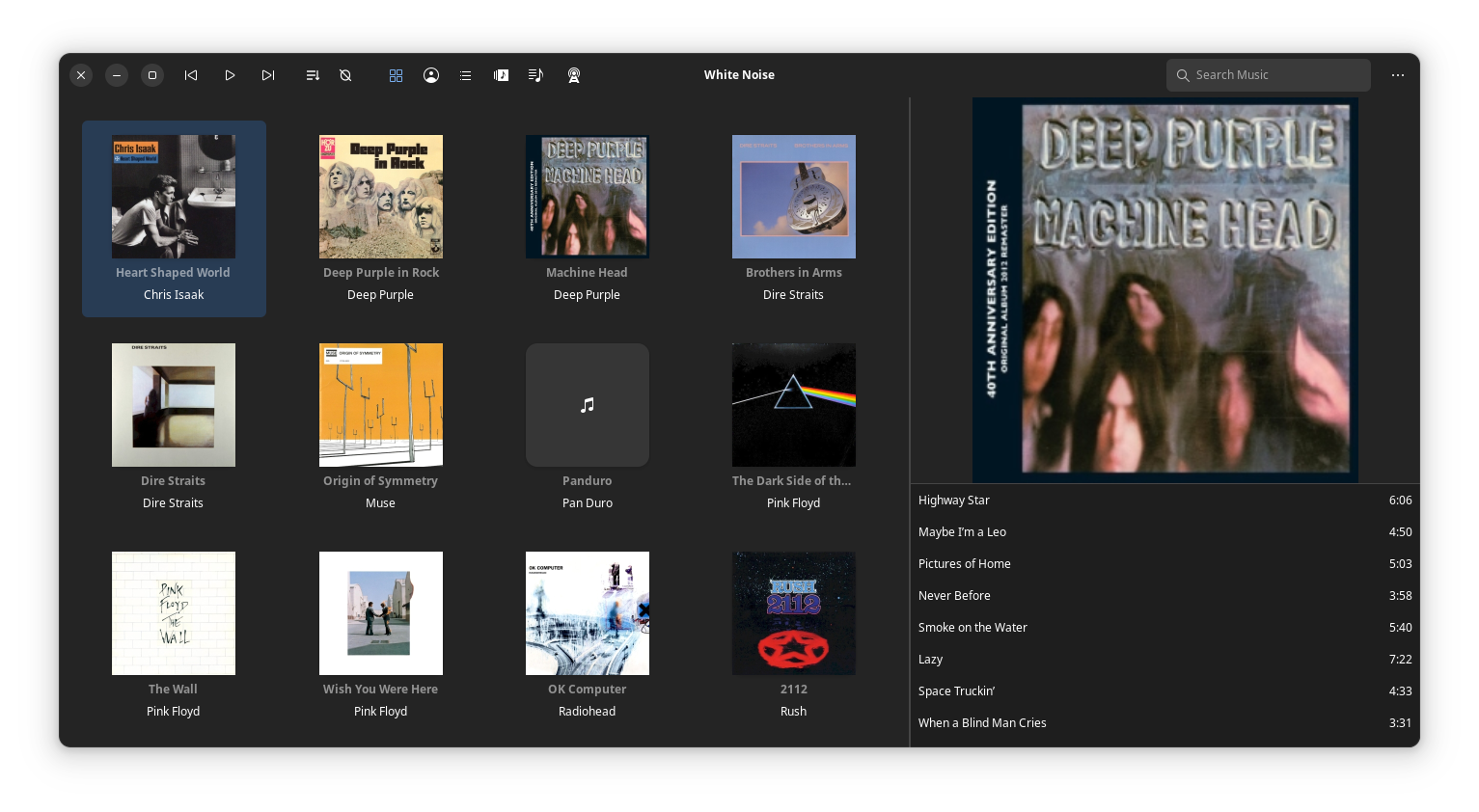The width and height of the screenshot is (1479, 812).
Task: Skip to the next track
Action: point(268,74)
